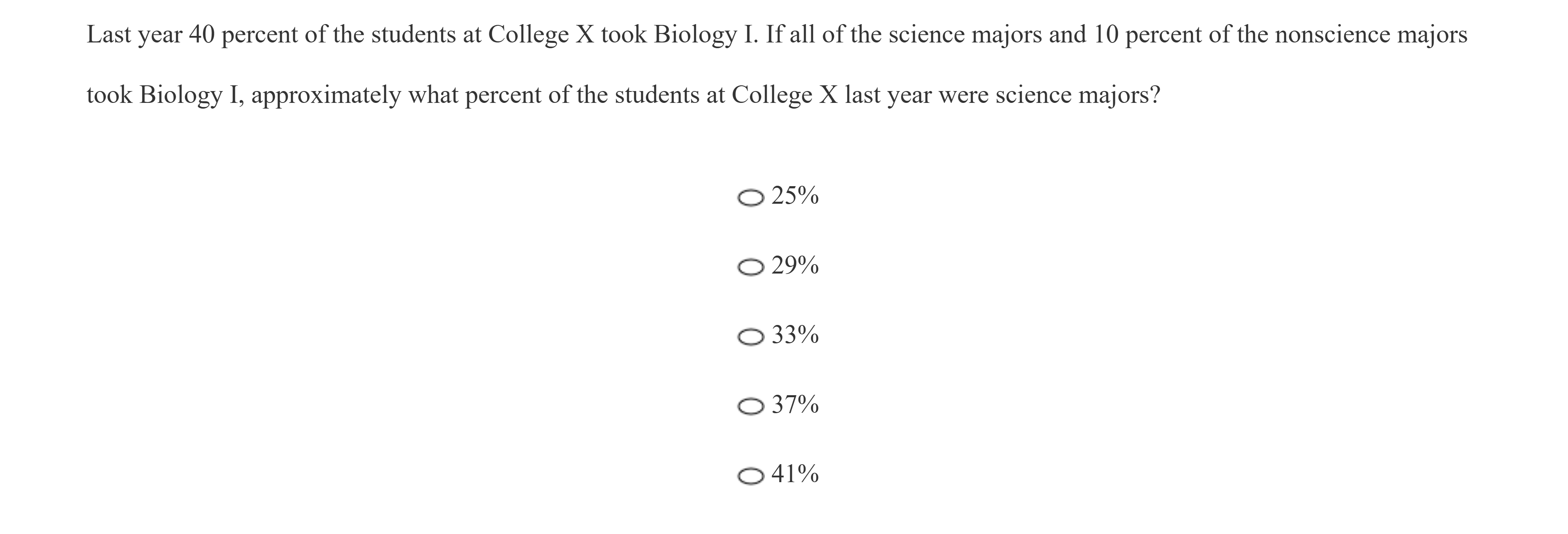The height and width of the screenshot is (534, 1568).
Task: Click the words "Last year" starting the question
Action: [134, 35]
